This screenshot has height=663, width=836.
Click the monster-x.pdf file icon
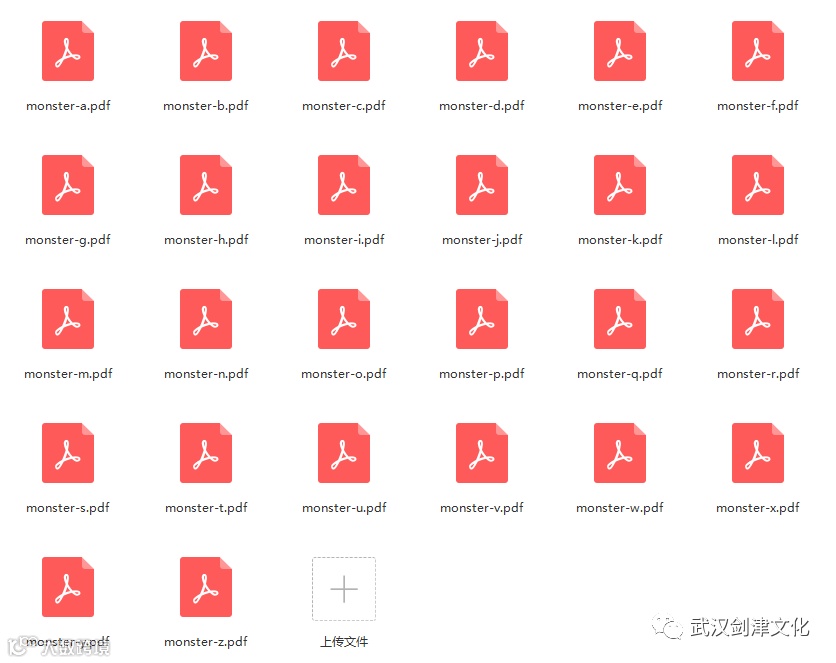click(758, 453)
